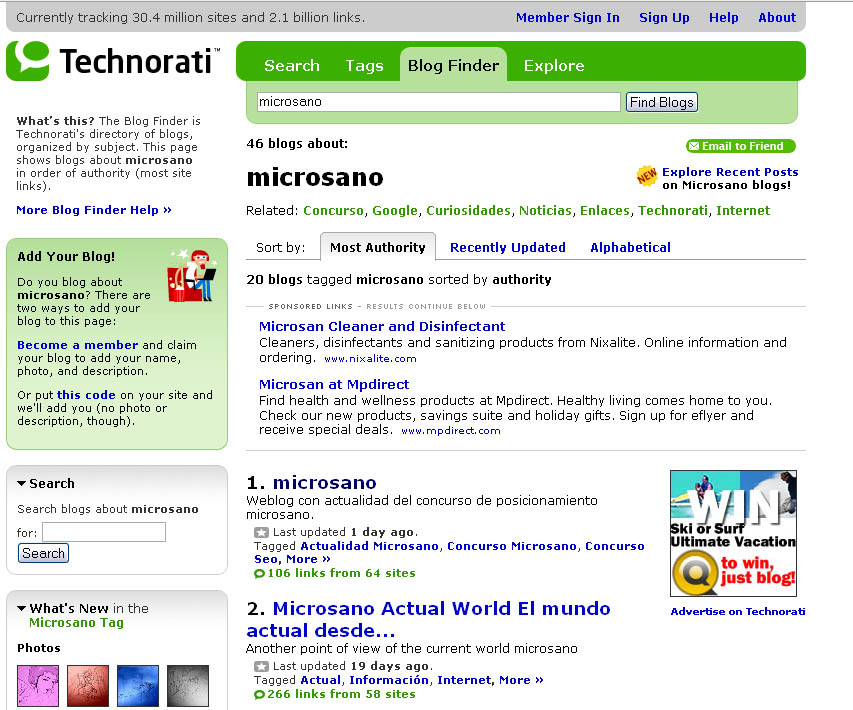
Task: Sort blogs Alphabetical
Action: 630,248
